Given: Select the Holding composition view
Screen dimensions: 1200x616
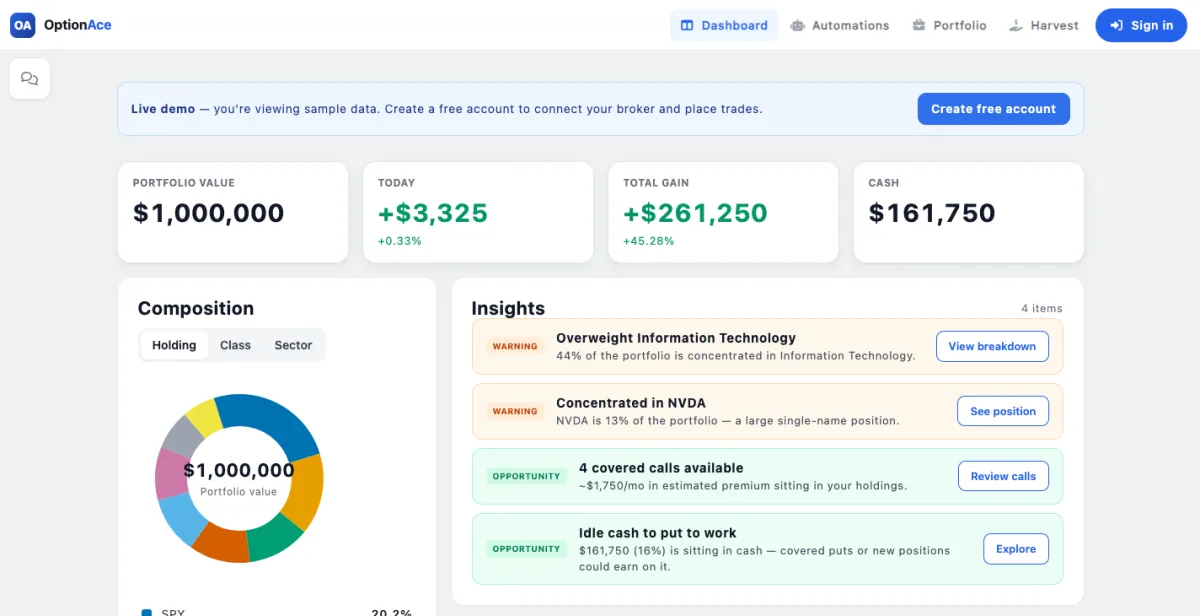Looking at the screenshot, I should pyautogui.click(x=174, y=345).
